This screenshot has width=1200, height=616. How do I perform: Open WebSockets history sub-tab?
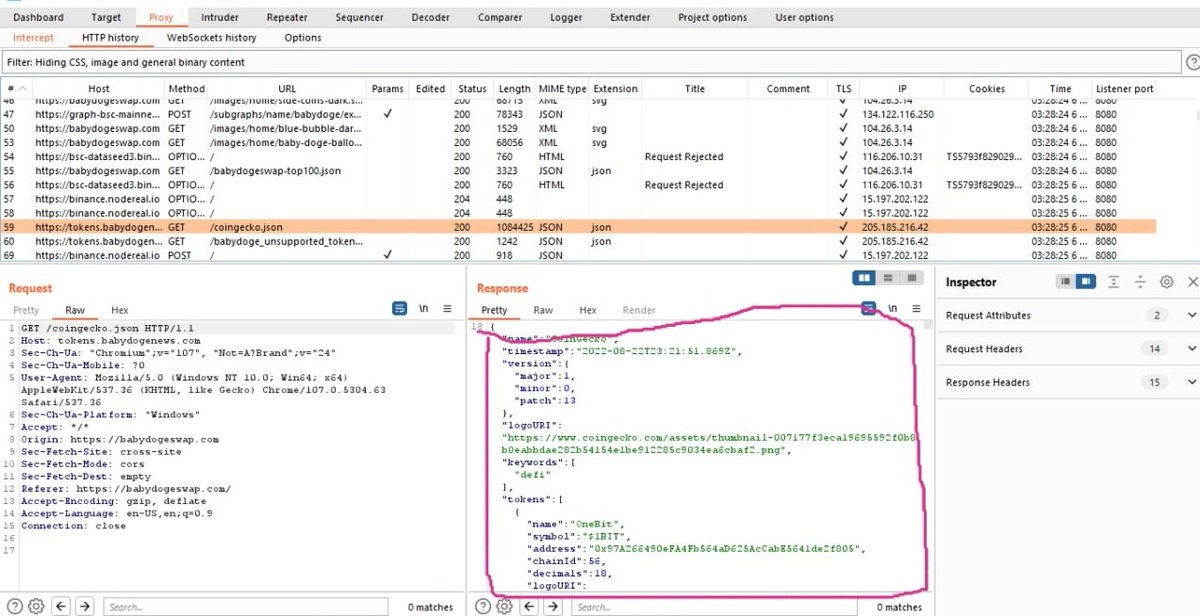(x=211, y=38)
